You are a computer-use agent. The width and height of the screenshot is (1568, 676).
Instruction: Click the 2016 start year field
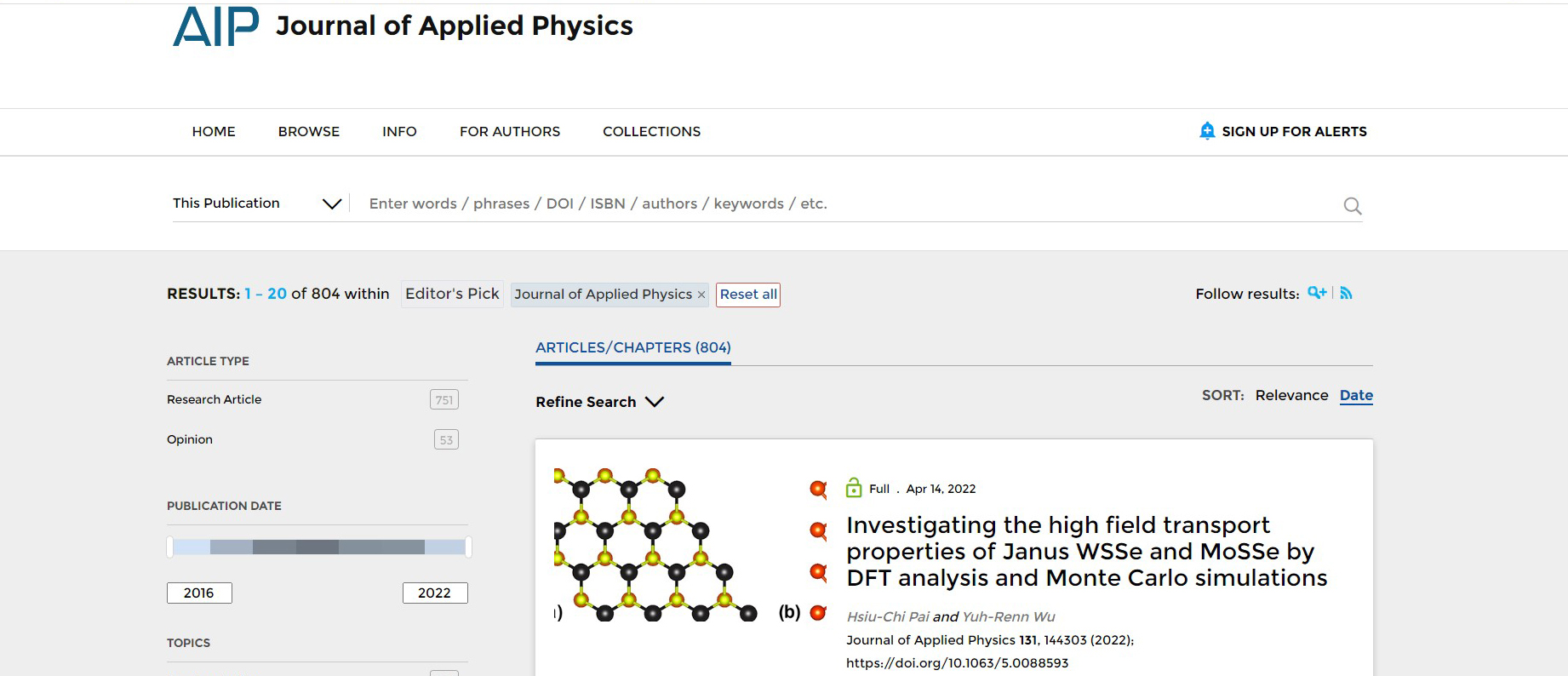(x=199, y=593)
